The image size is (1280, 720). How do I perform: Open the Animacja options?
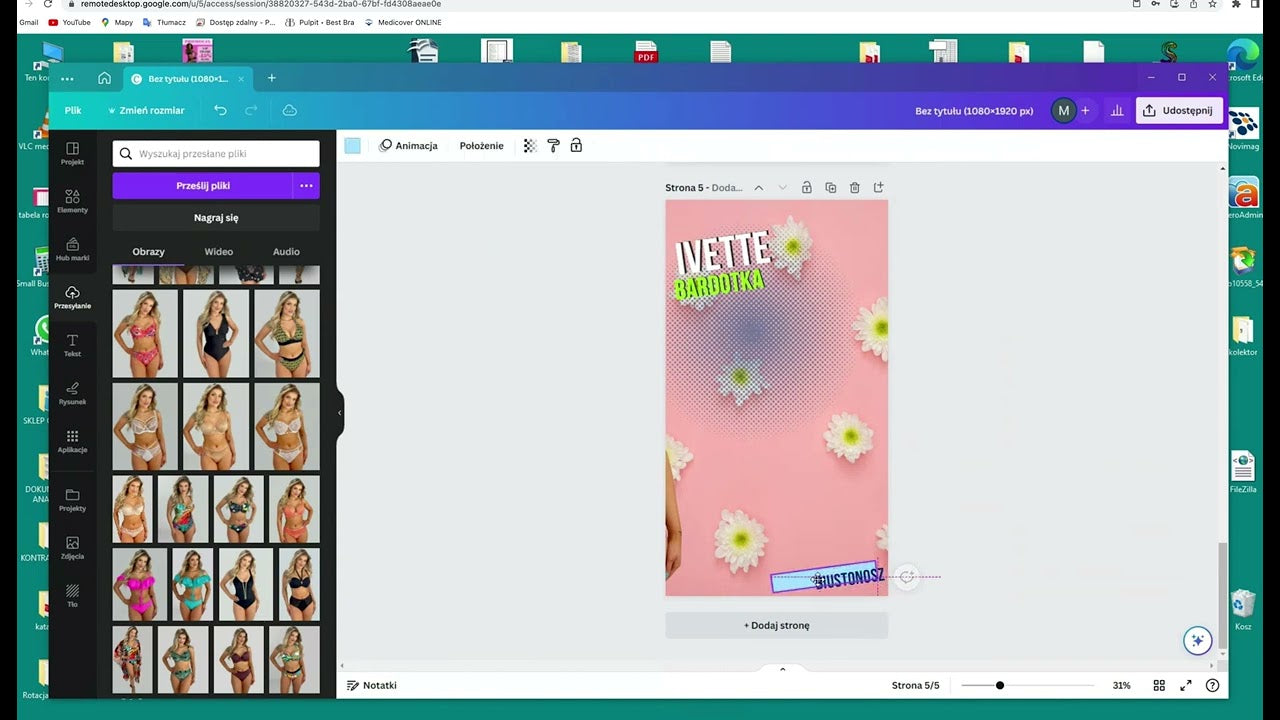coord(408,146)
